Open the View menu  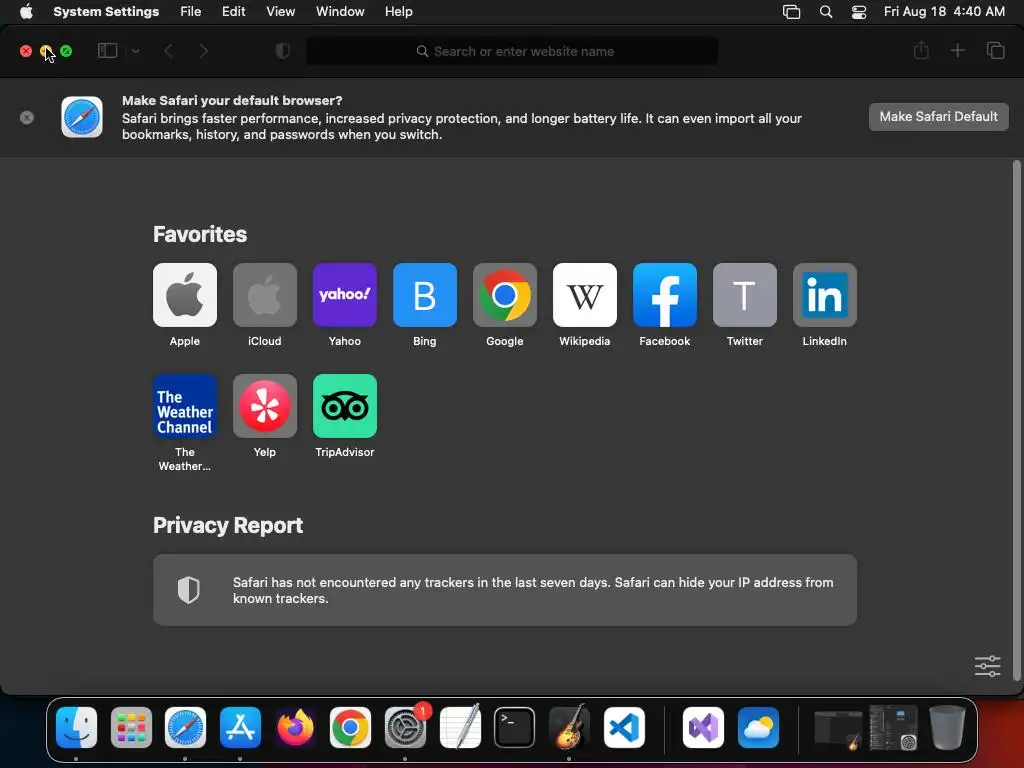click(x=280, y=12)
